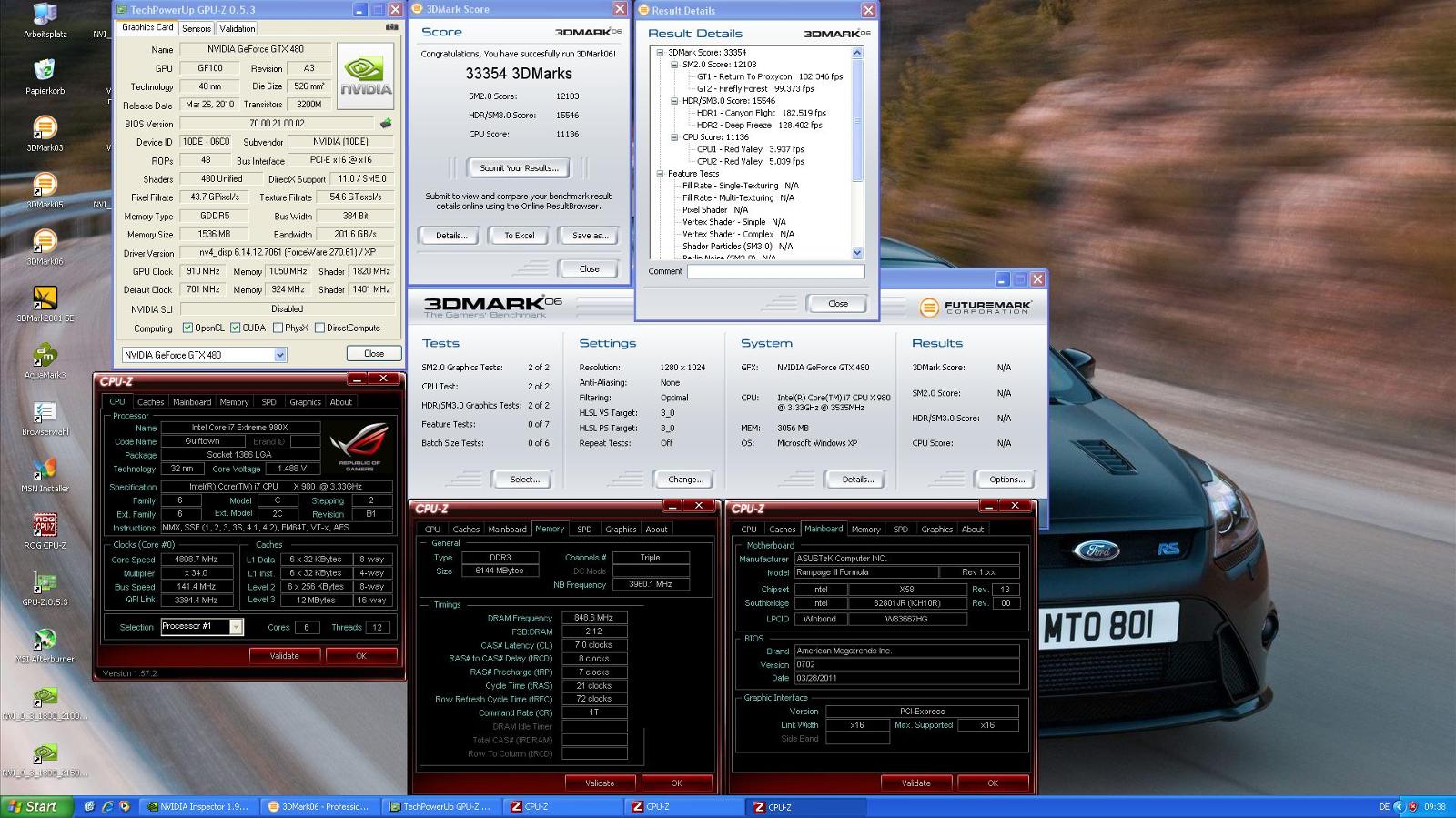Open the Processor #1 selection dropdown

236,627
